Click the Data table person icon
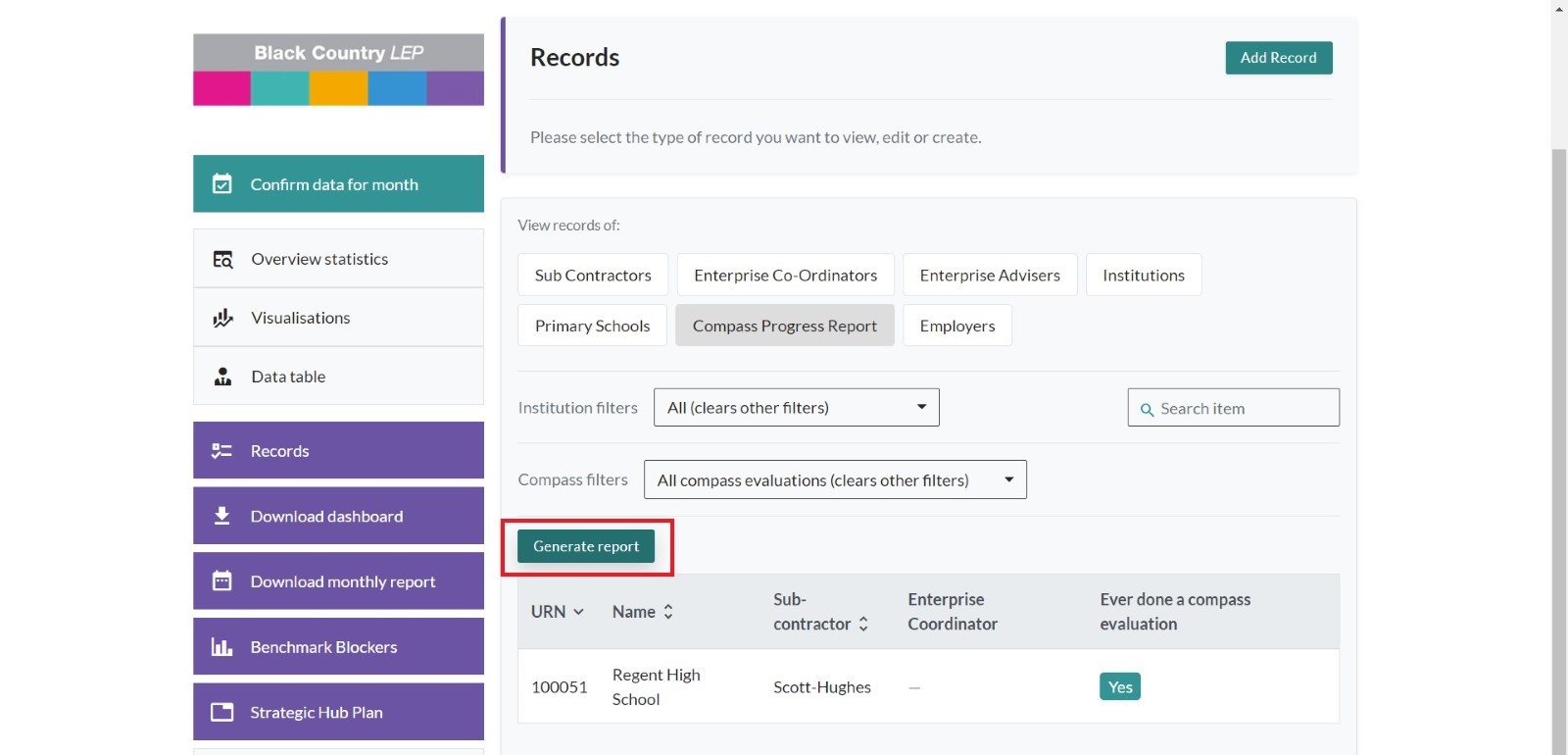Viewport: 1568px width, 755px height. pos(223,377)
